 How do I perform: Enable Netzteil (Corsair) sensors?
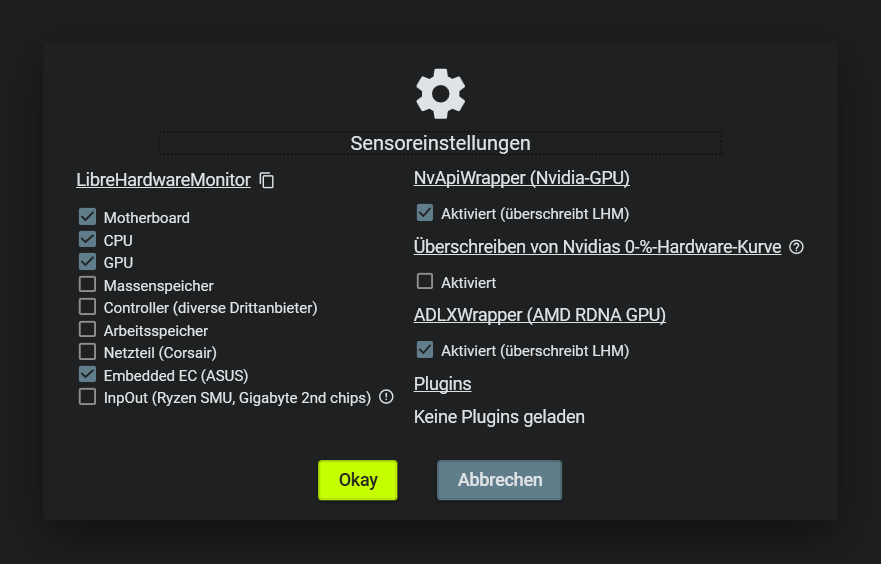click(x=87, y=352)
